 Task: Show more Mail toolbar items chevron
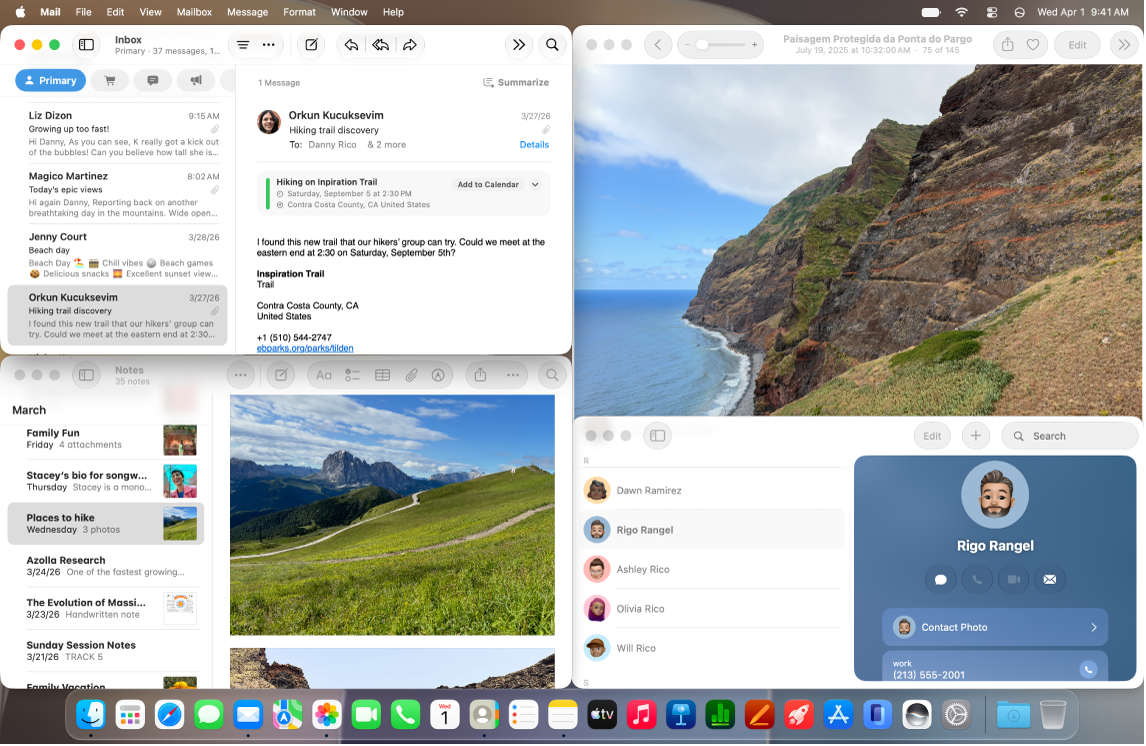(519, 45)
